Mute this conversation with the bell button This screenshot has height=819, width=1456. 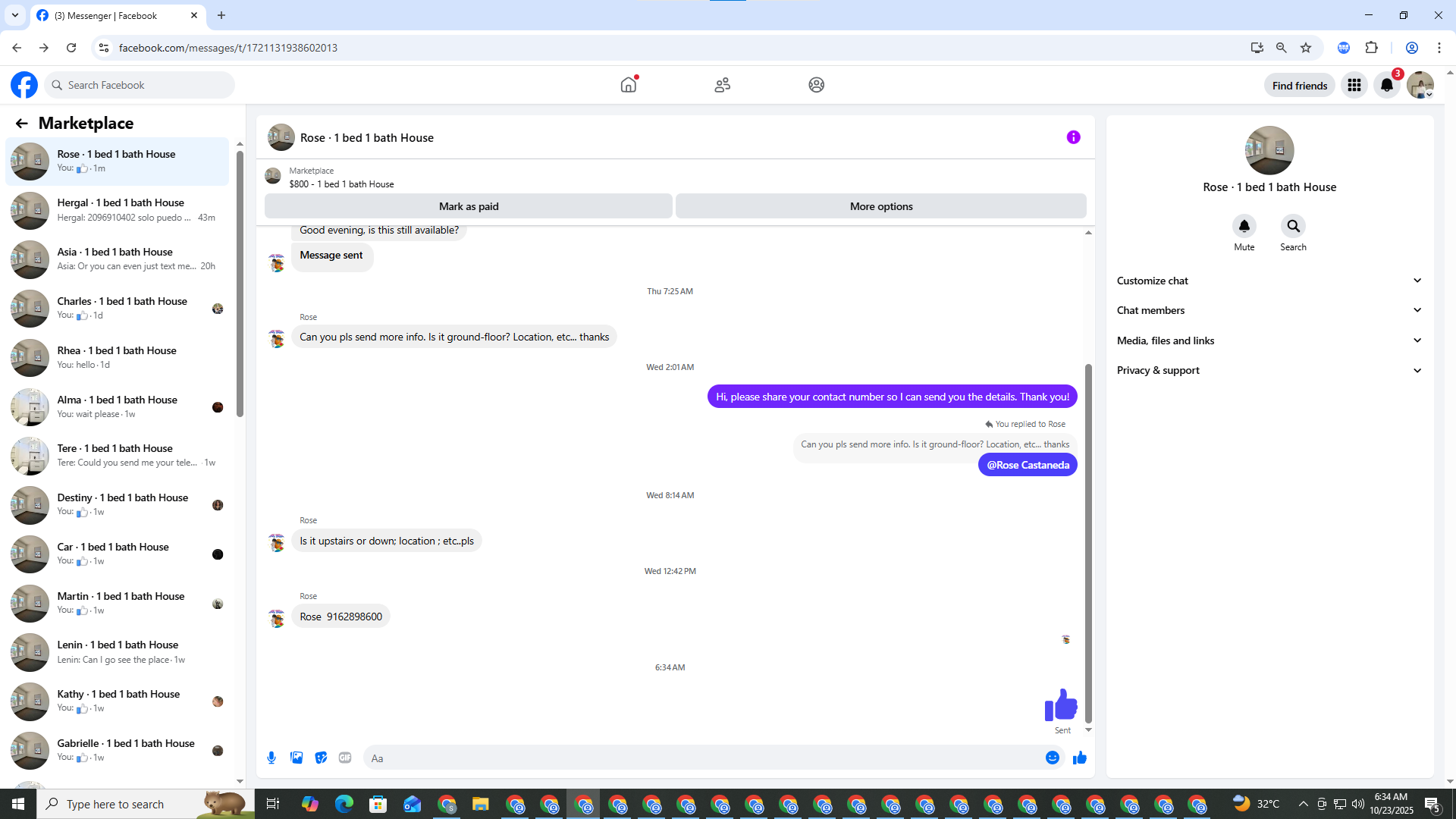point(1244,226)
